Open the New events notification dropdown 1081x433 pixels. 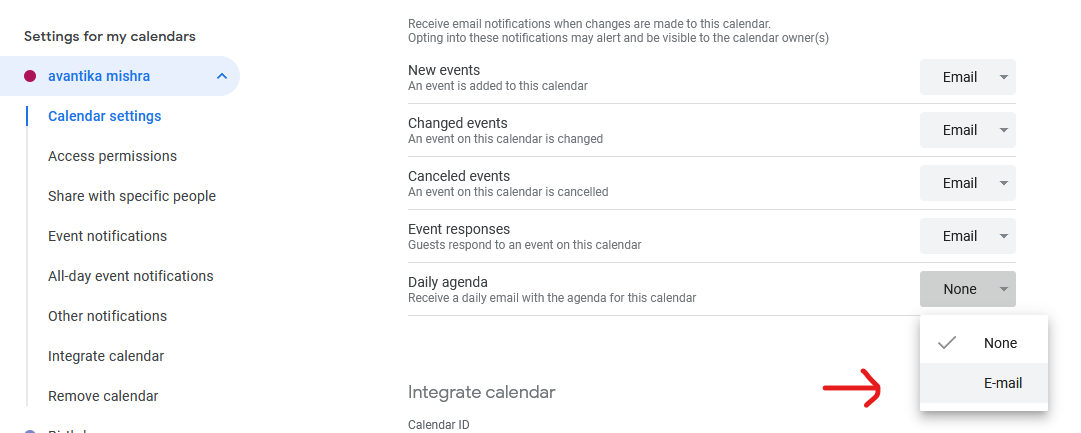(x=967, y=77)
